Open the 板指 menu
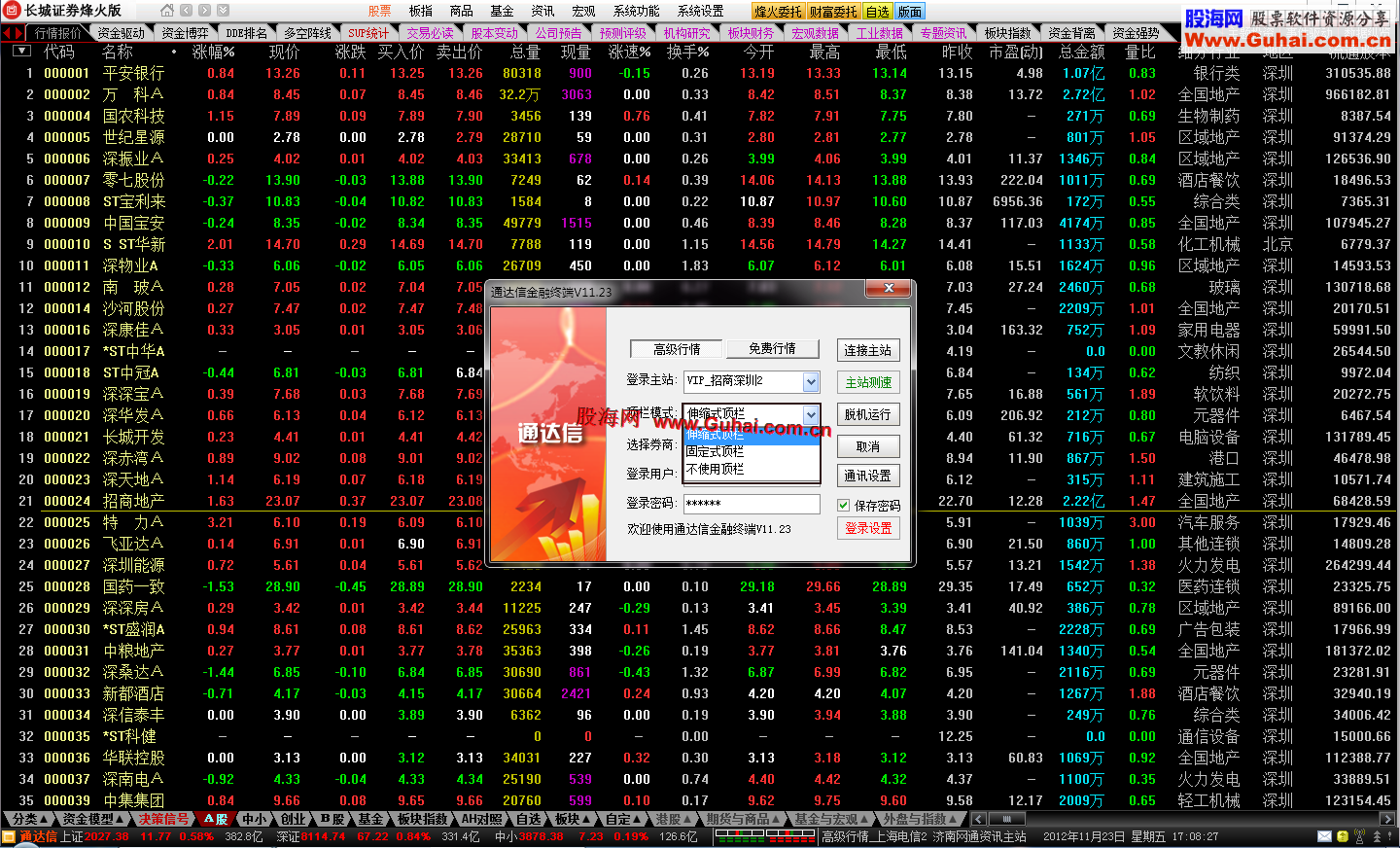 (x=420, y=11)
